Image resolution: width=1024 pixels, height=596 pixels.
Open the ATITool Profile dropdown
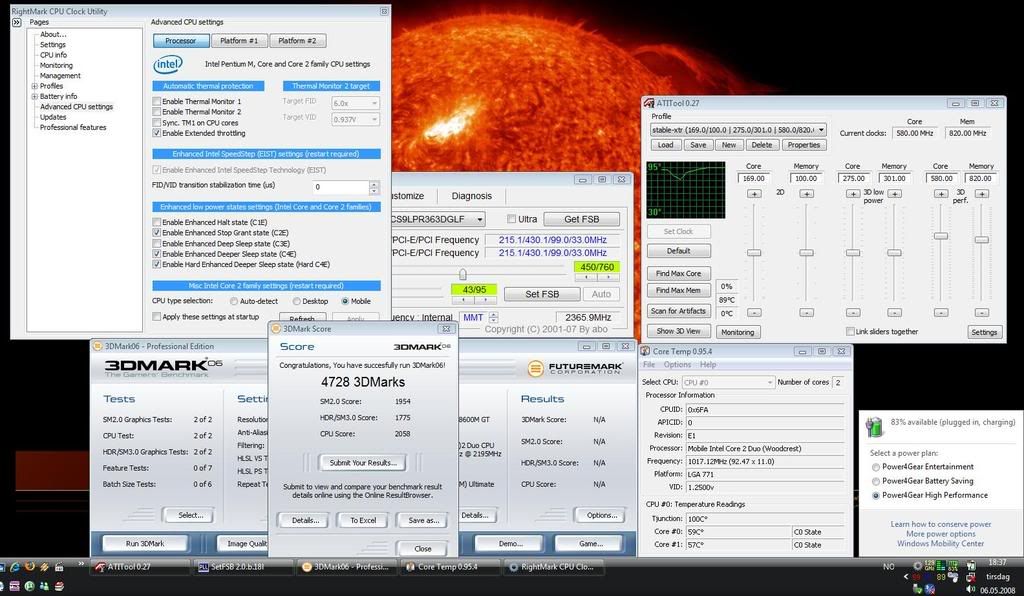(x=820, y=129)
